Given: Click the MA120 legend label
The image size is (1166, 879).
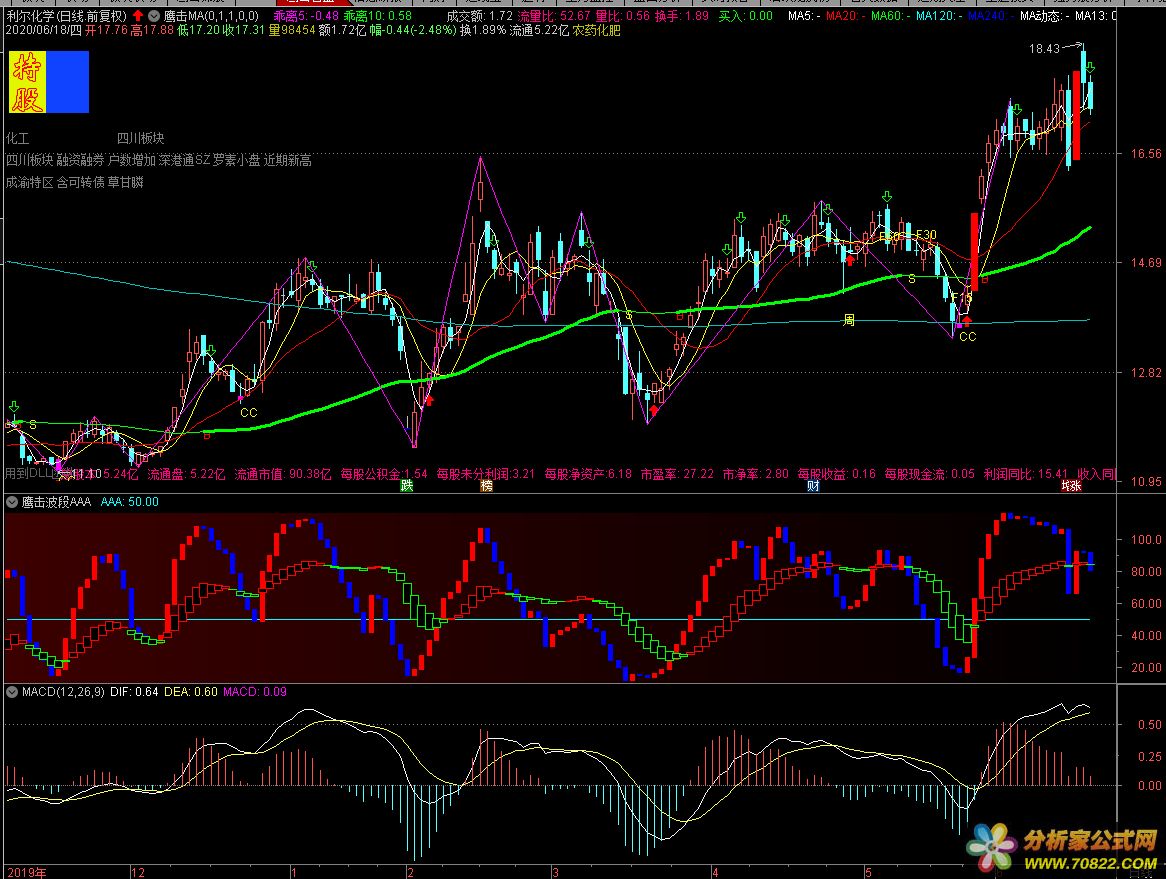Looking at the screenshot, I should (x=938, y=16).
